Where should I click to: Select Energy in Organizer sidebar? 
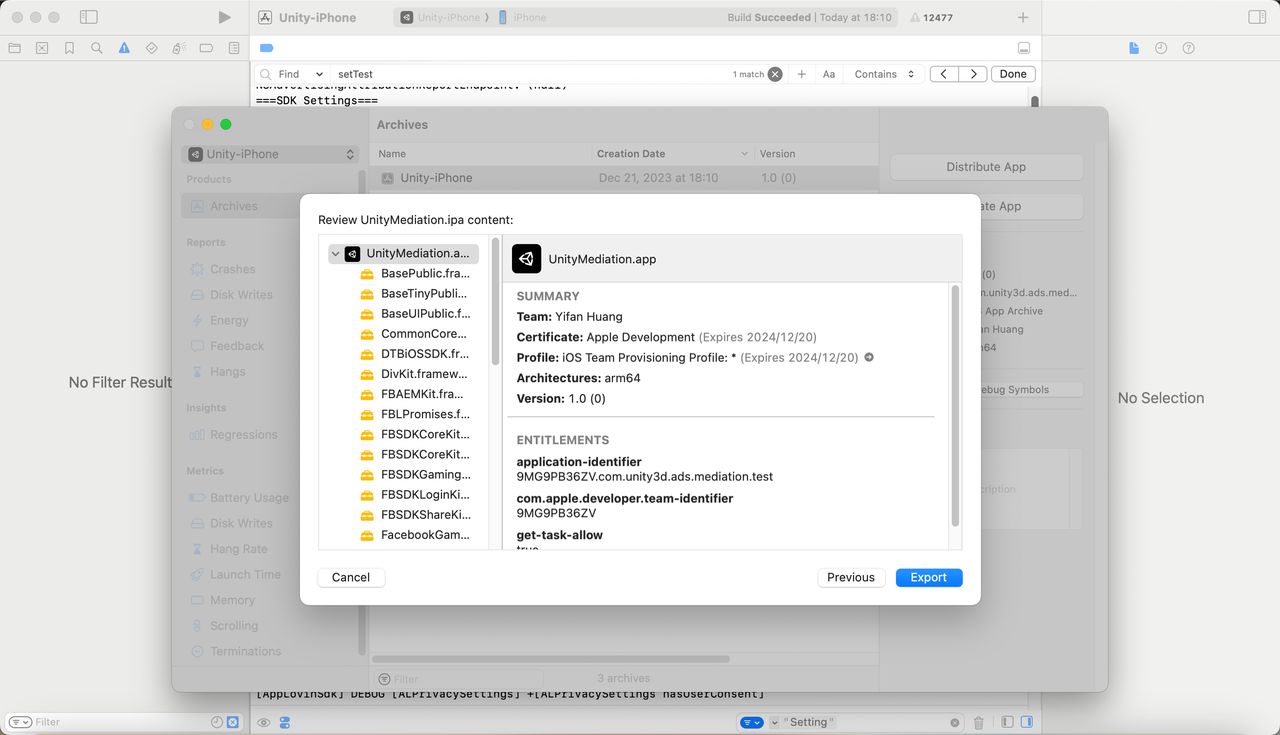[x=229, y=320]
